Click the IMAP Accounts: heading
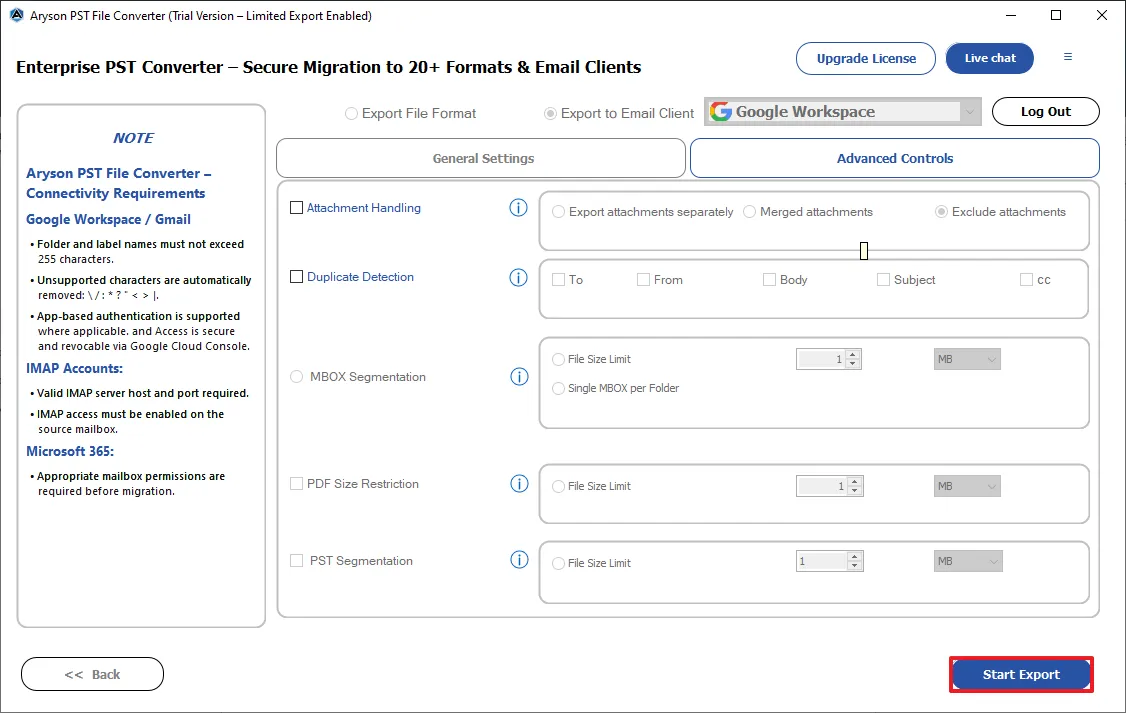Image resolution: width=1126 pixels, height=713 pixels. click(x=75, y=368)
